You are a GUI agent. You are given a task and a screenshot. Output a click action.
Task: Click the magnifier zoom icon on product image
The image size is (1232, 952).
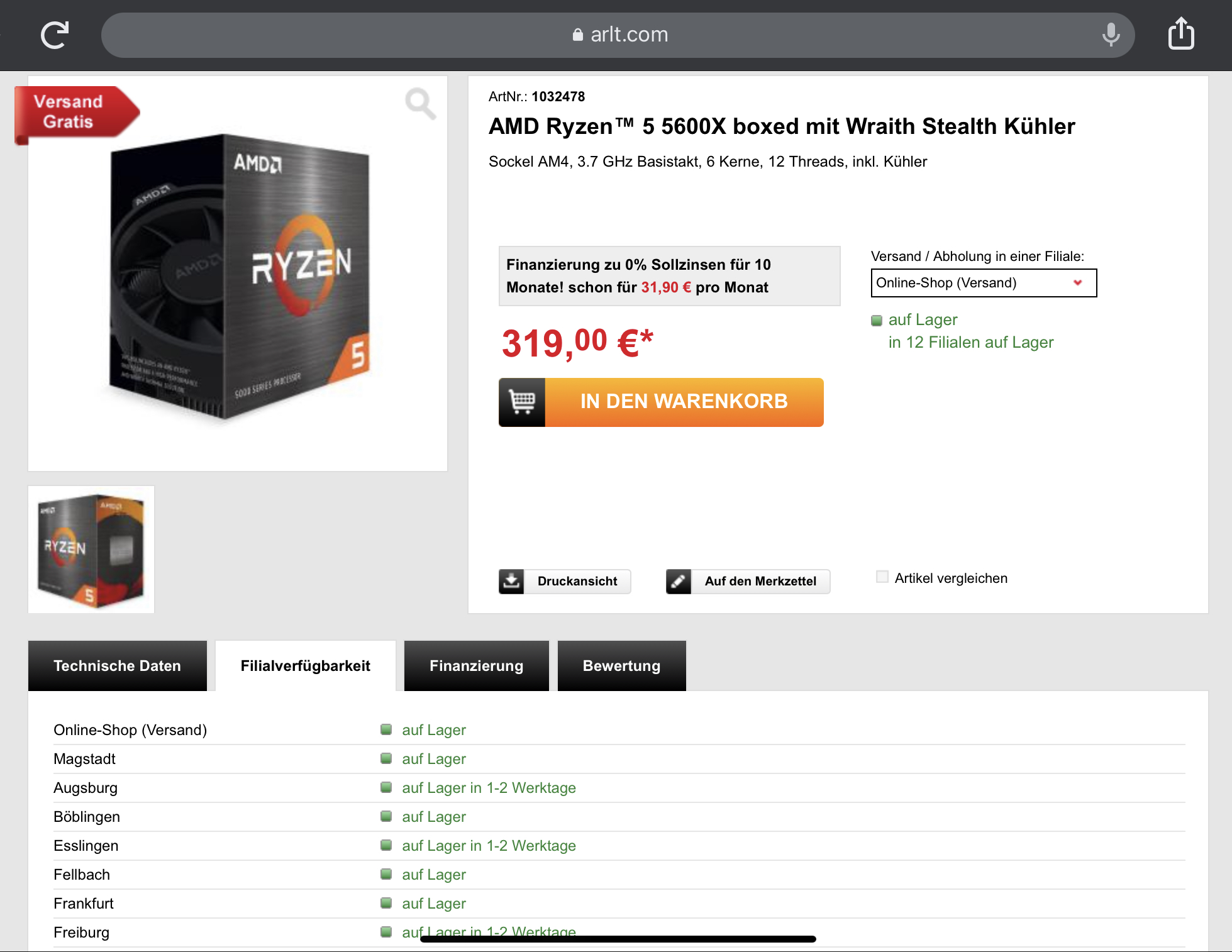tap(420, 103)
